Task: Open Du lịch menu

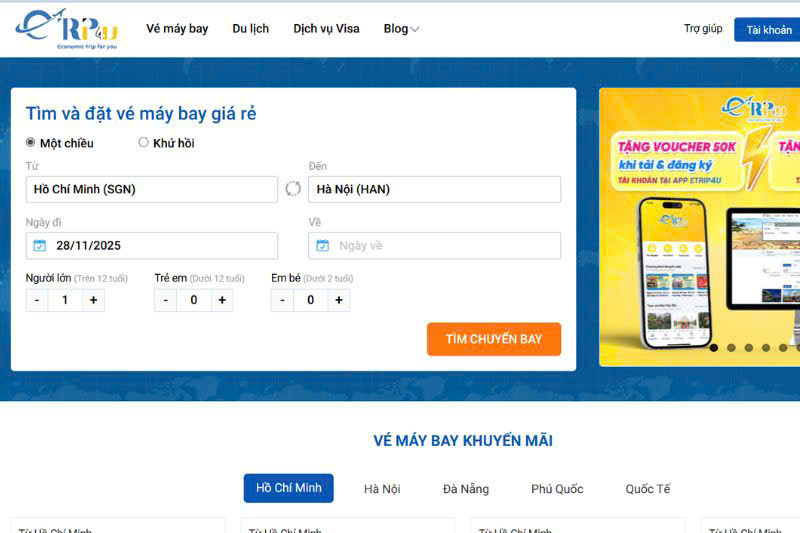Action: pos(251,29)
